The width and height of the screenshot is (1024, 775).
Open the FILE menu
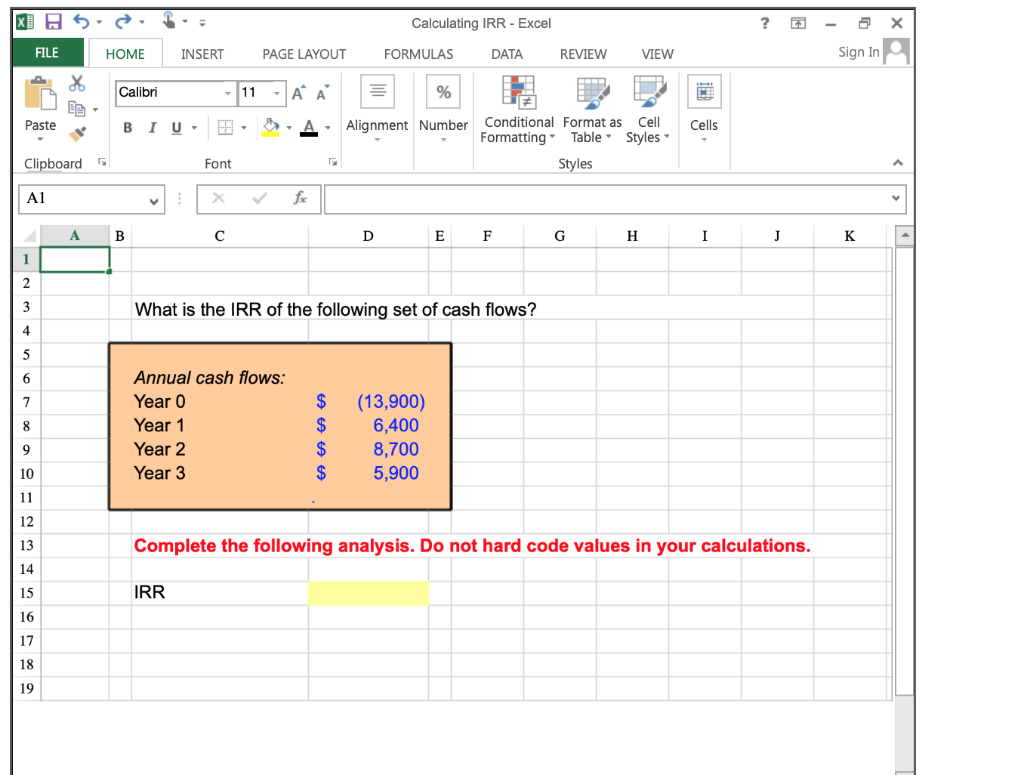(x=47, y=51)
